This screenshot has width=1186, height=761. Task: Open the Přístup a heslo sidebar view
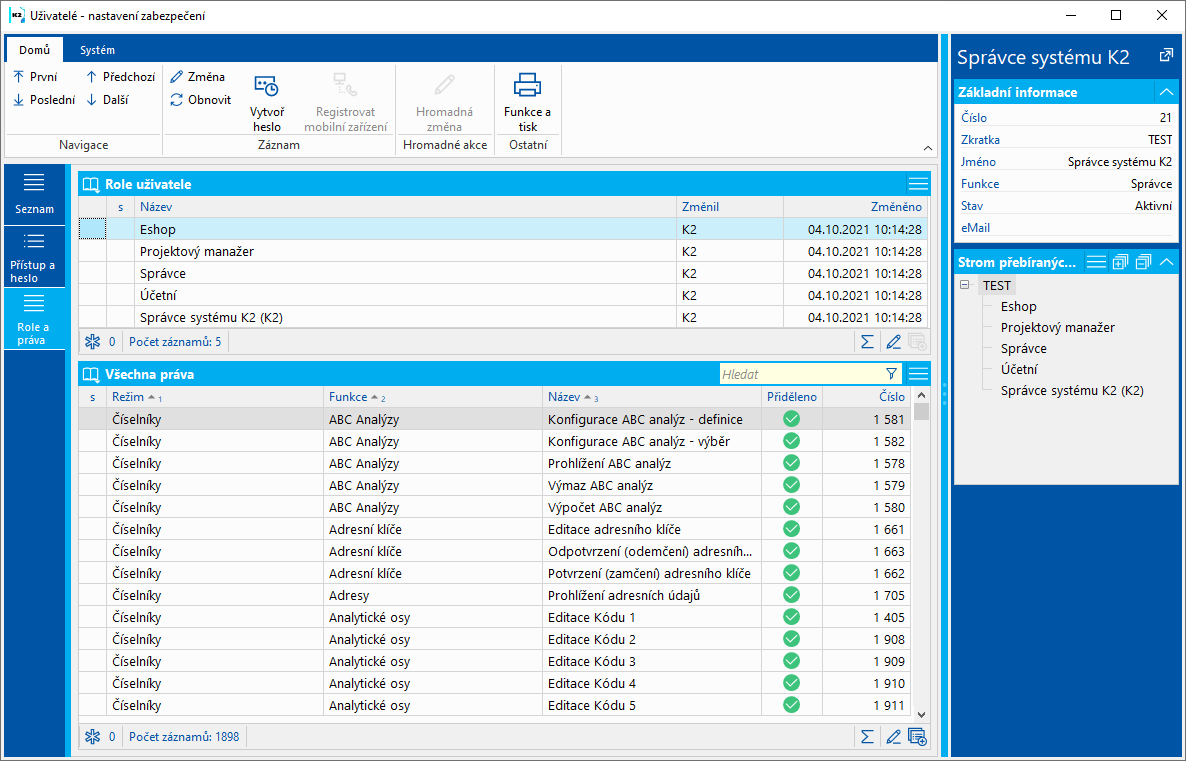[34, 255]
